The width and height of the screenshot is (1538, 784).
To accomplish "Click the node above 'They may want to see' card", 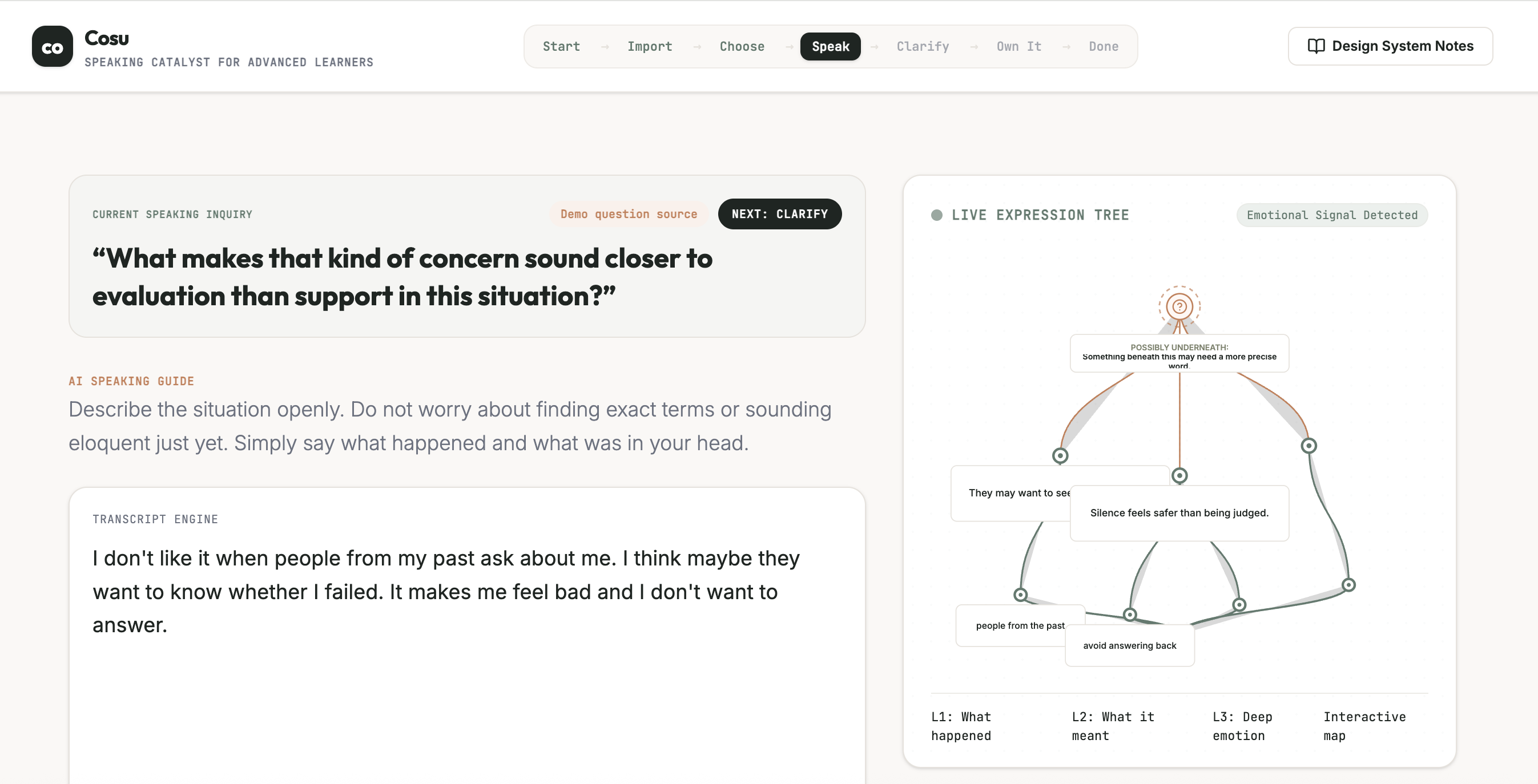I will [1060, 456].
